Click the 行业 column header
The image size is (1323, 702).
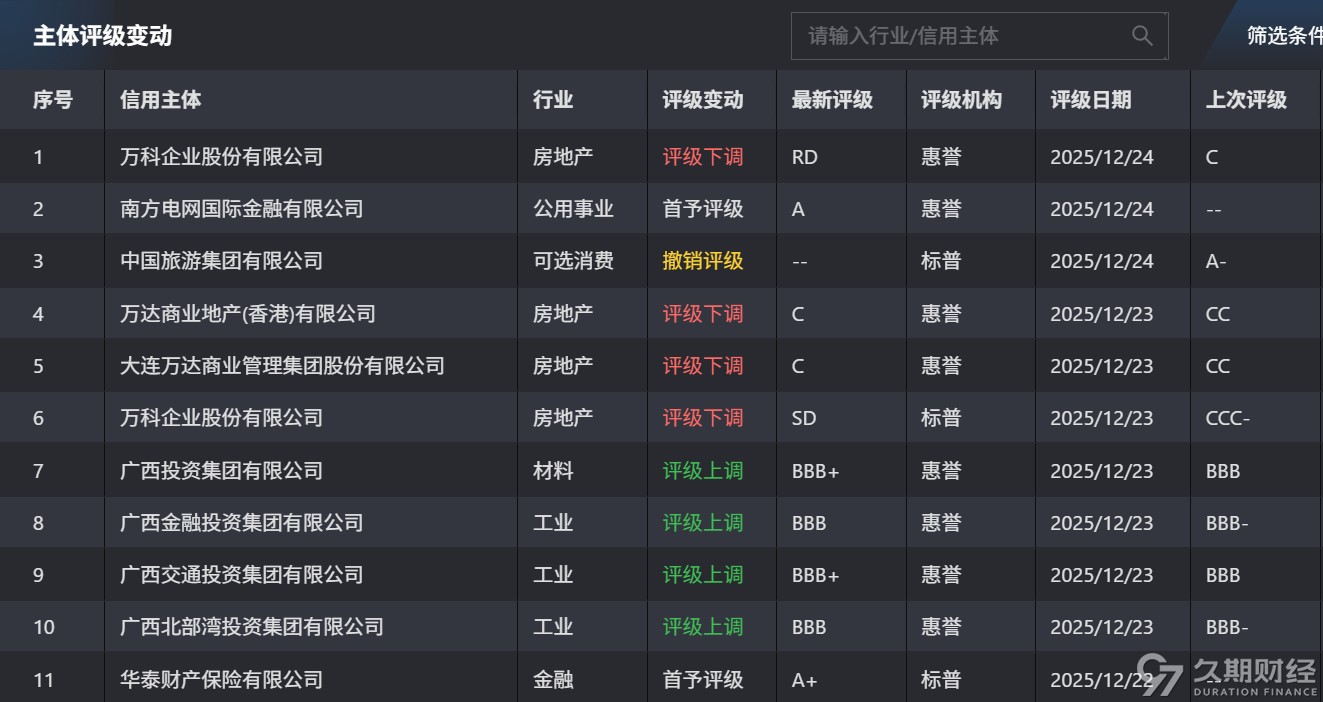click(x=553, y=100)
